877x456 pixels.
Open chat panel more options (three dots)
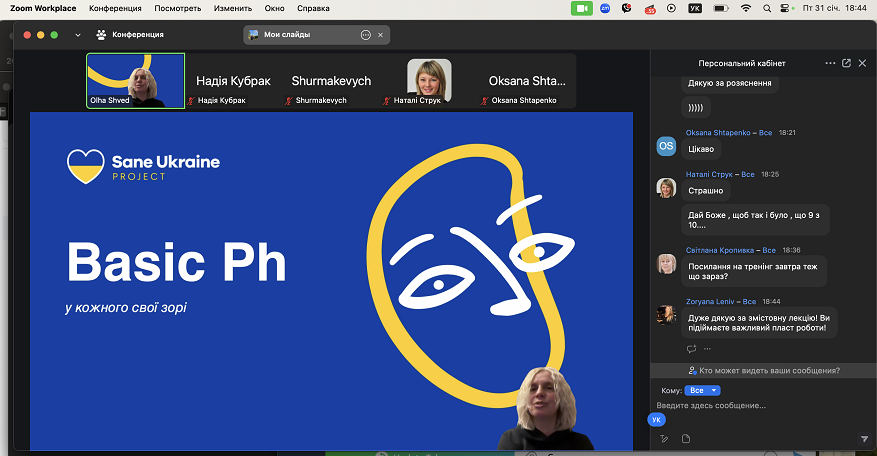[830, 63]
